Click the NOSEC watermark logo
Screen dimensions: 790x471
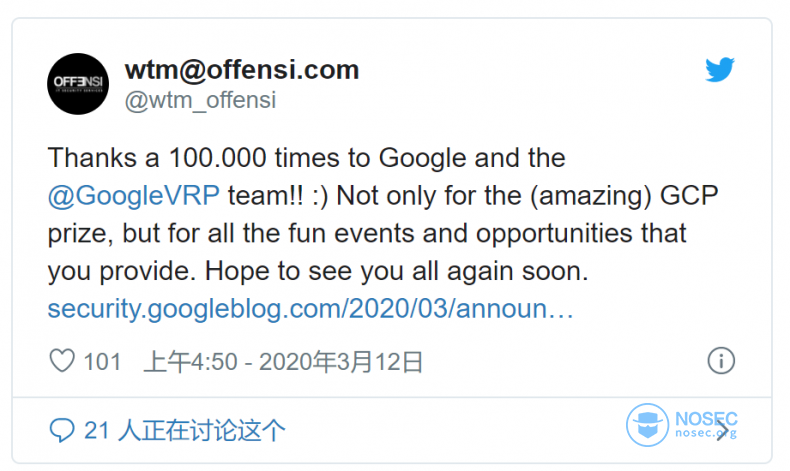682,425
